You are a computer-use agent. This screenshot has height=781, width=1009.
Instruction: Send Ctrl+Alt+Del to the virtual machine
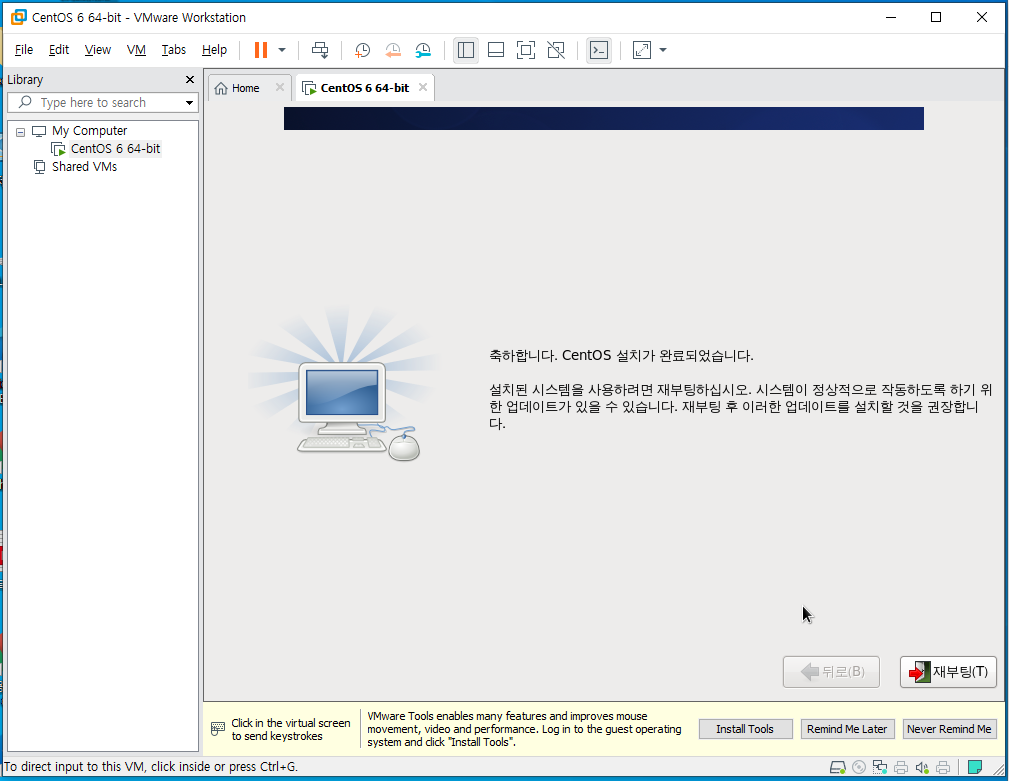coord(320,50)
